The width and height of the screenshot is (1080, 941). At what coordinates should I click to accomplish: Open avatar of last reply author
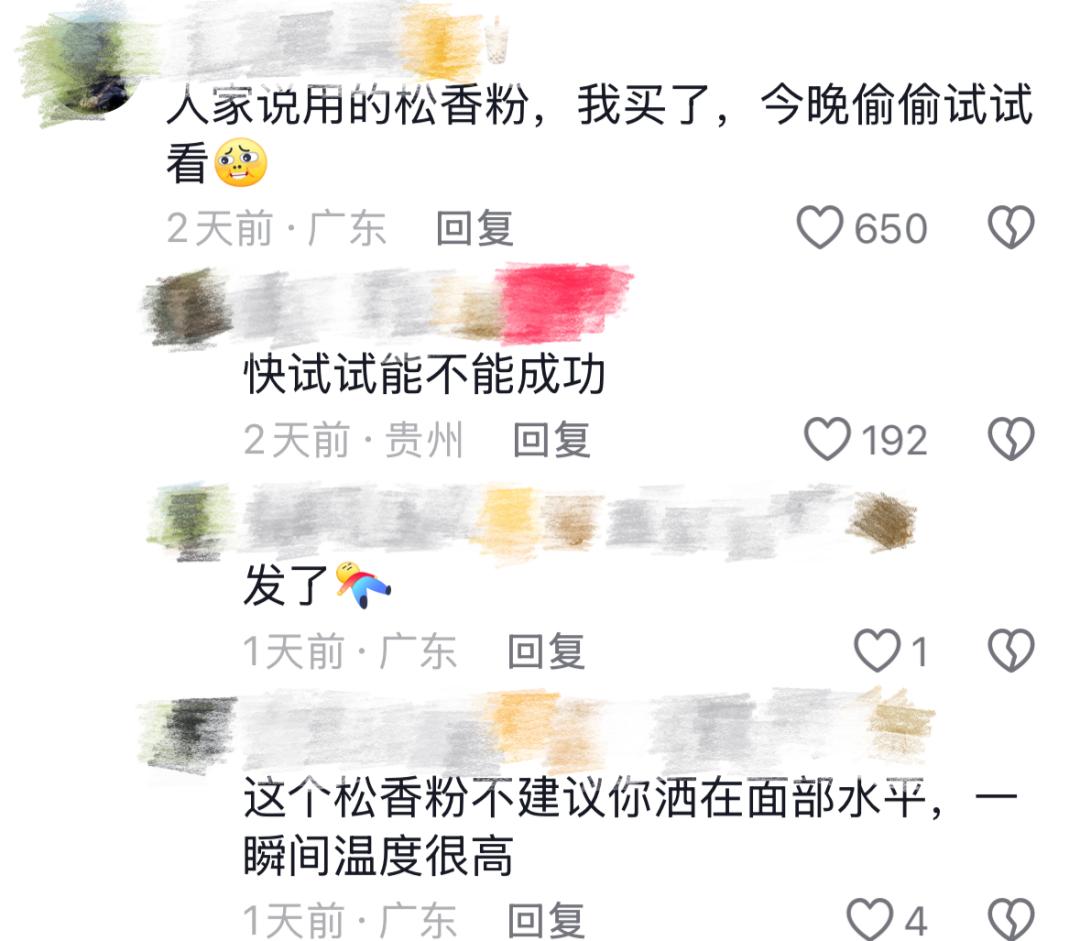pyautogui.click(x=187, y=733)
